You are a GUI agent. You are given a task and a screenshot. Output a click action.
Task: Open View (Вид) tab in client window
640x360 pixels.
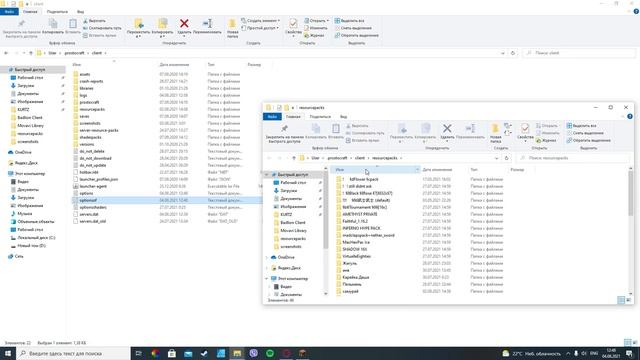pos(80,12)
